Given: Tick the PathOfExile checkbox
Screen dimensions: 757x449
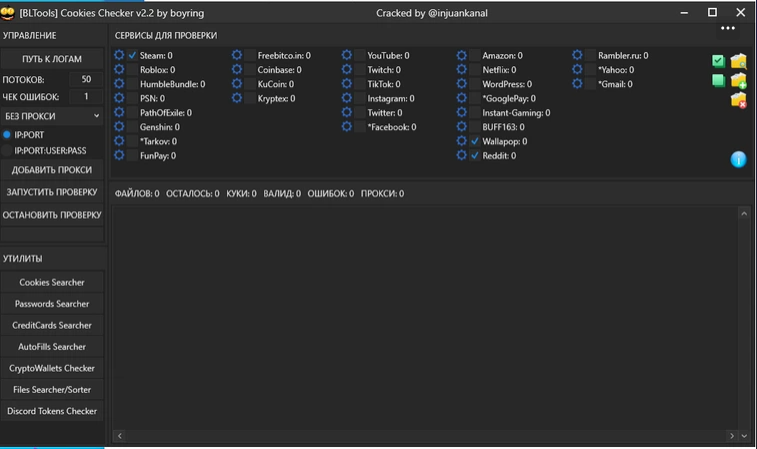Looking at the screenshot, I should click(132, 112).
